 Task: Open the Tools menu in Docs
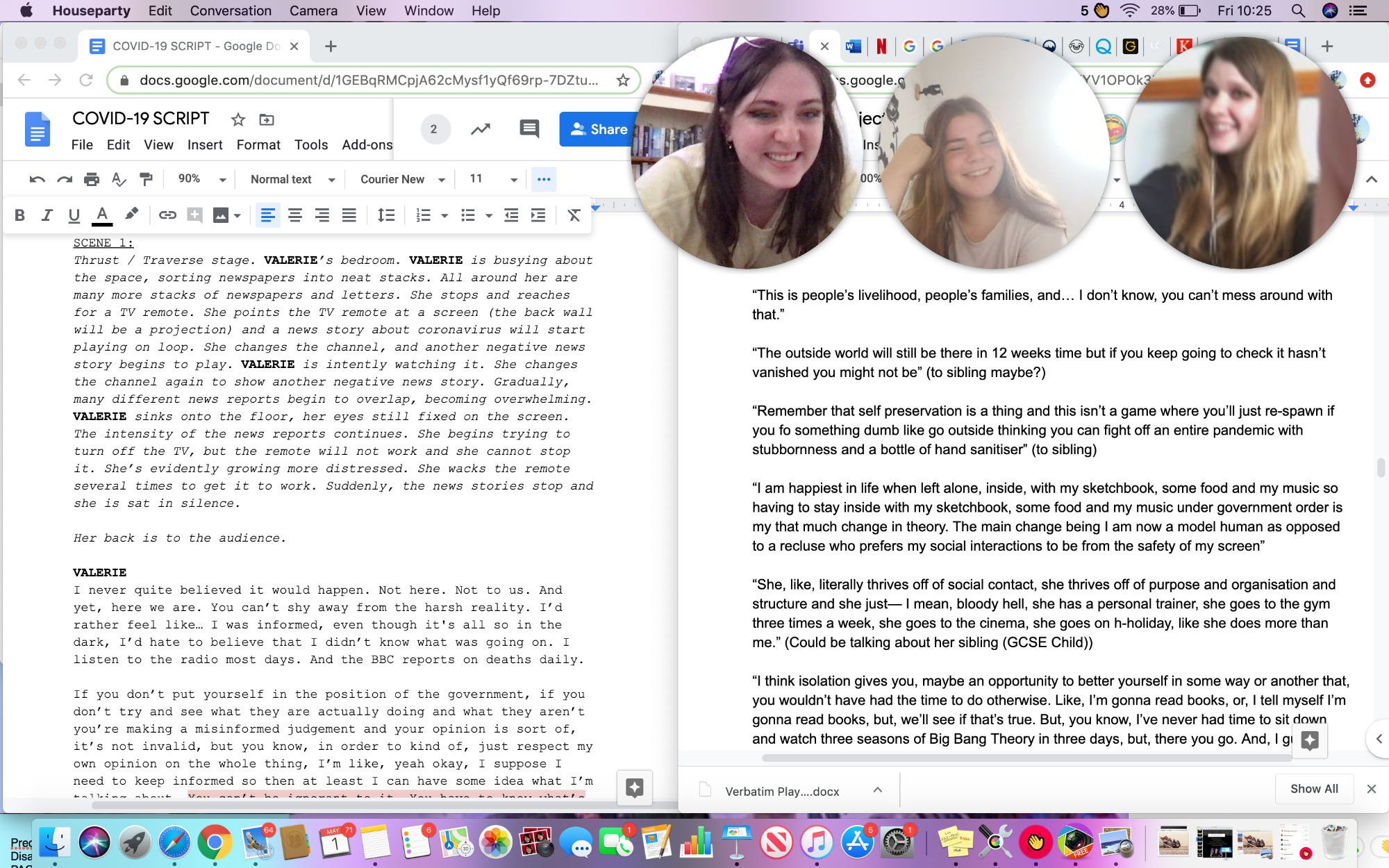(x=310, y=144)
